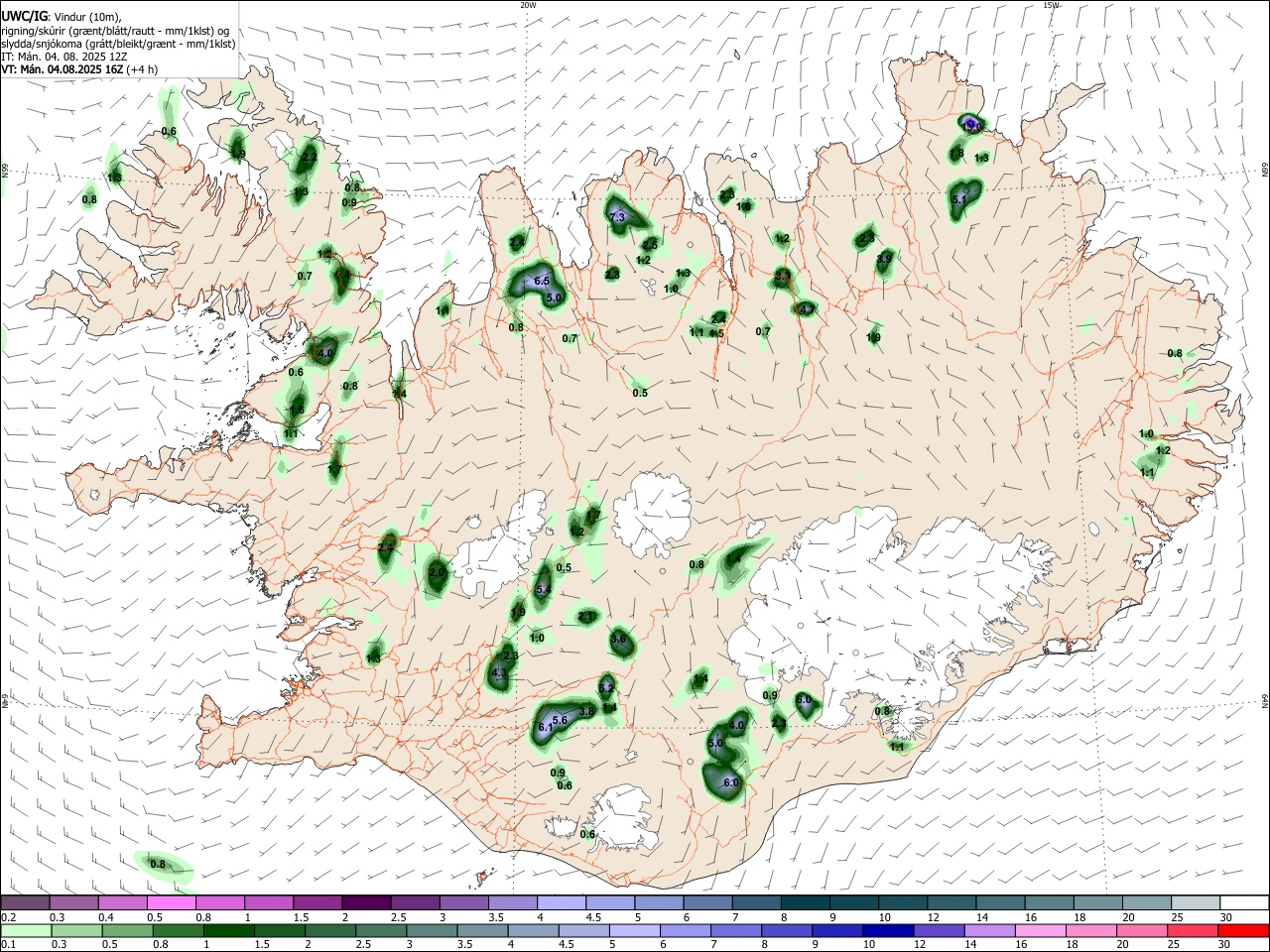1270x952 pixels.
Task: Click the 6.5 precipitation value in the northwest
Action: click(x=542, y=282)
